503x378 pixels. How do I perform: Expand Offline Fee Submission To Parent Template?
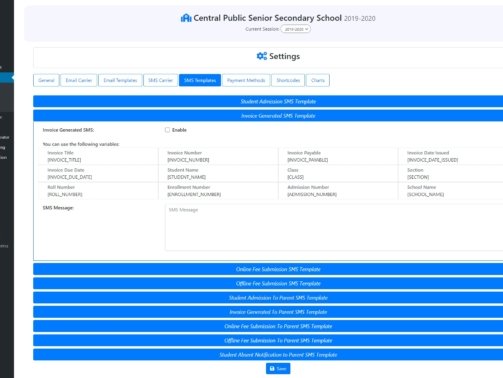pos(268,340)
